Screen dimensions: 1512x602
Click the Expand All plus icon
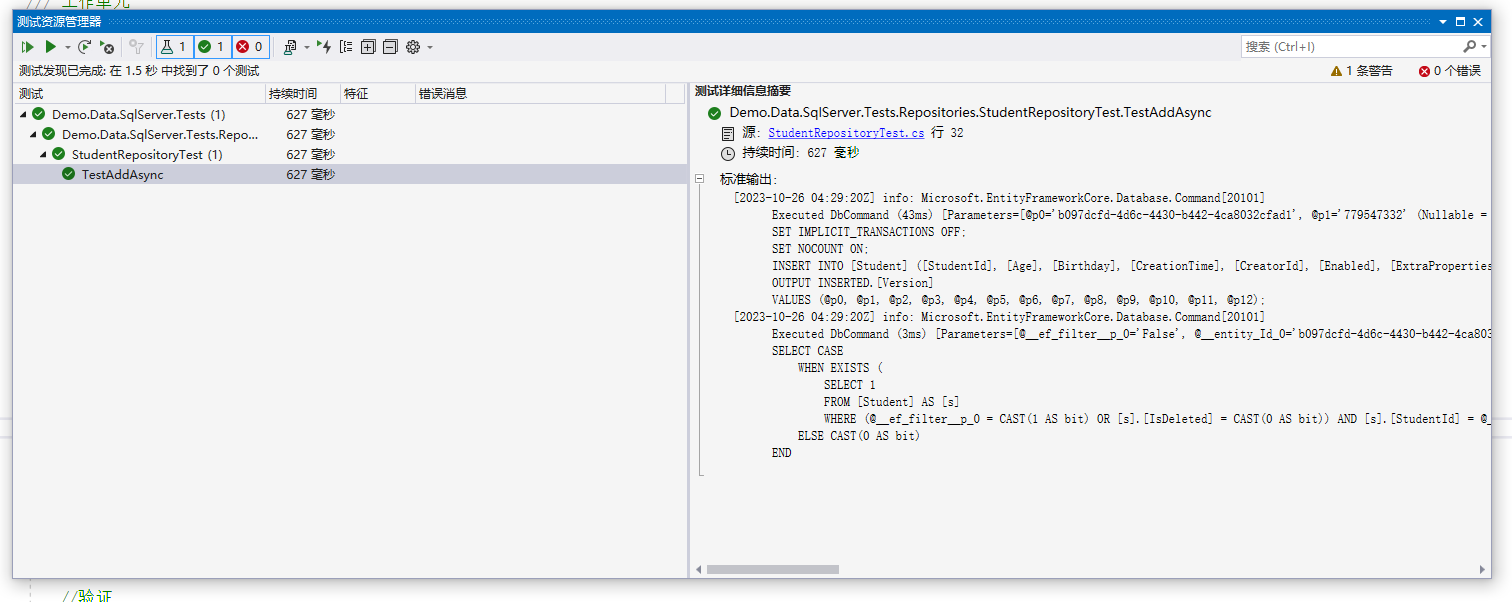pos(368,47)
